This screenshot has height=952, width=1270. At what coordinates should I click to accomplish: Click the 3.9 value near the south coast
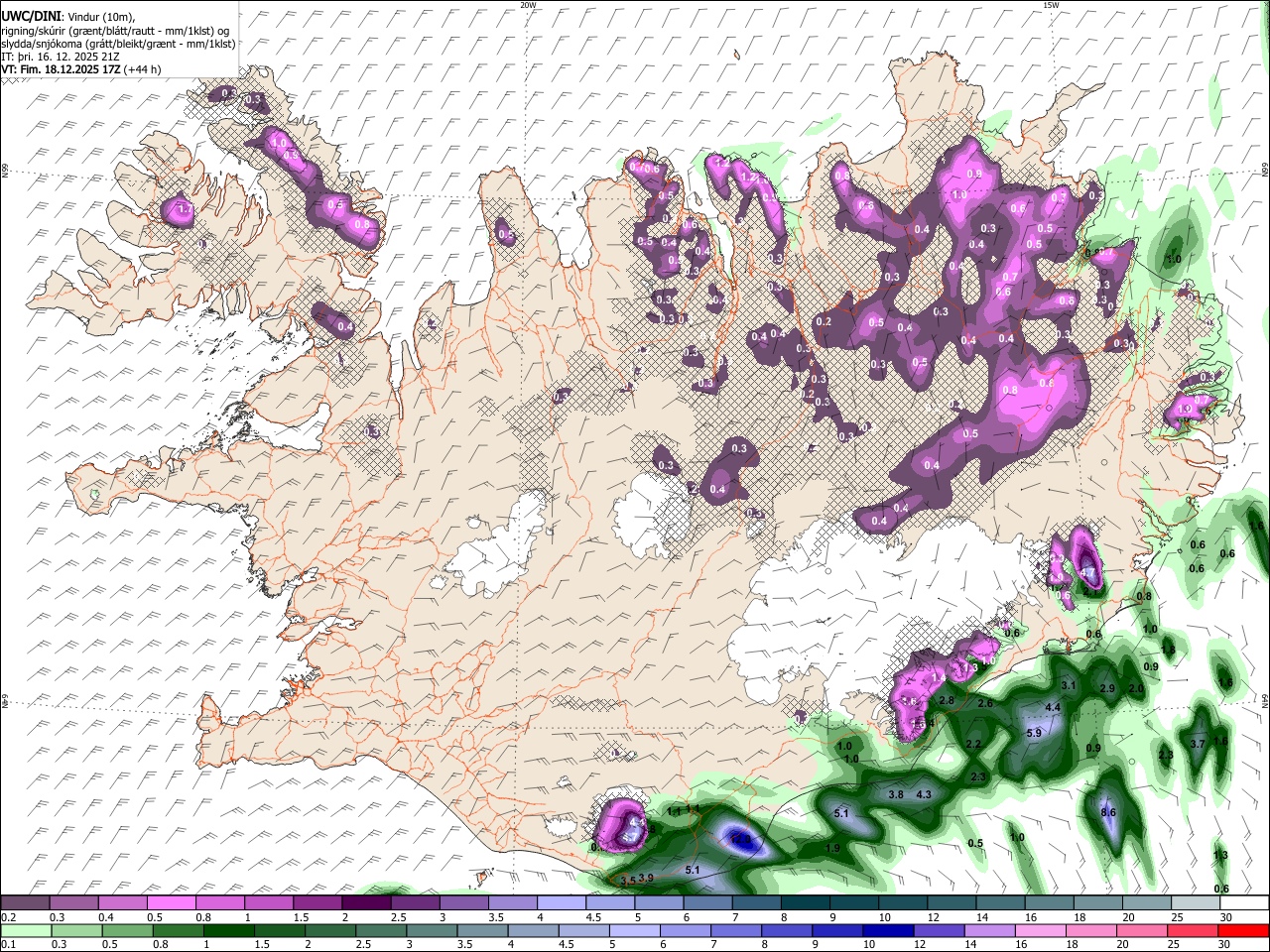pos(646,878)
